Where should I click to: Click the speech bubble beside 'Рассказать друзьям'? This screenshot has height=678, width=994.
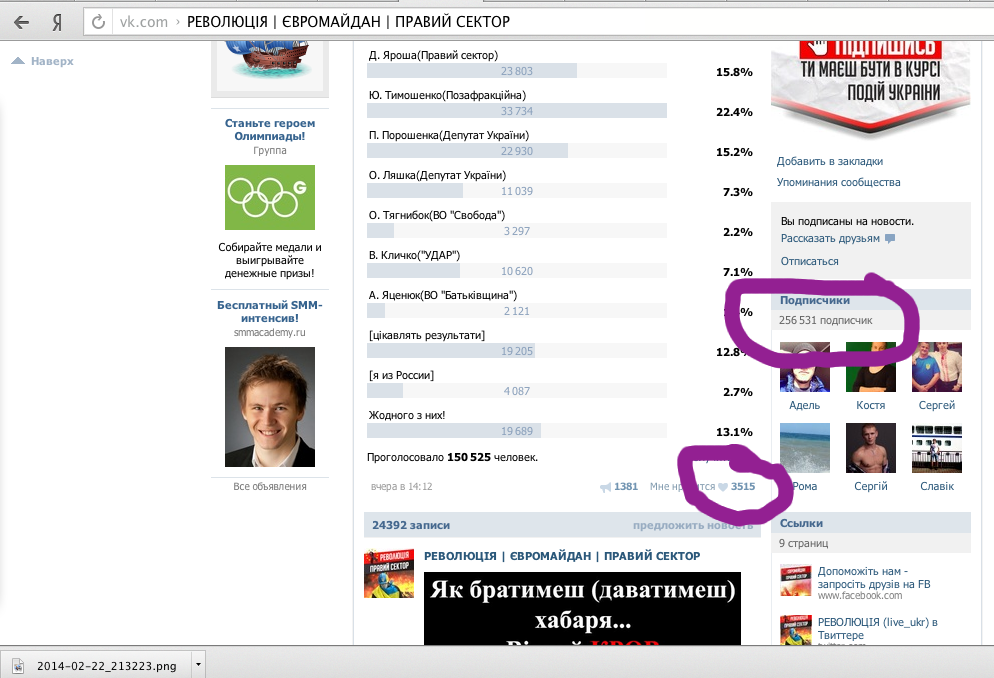pos(890,239)
